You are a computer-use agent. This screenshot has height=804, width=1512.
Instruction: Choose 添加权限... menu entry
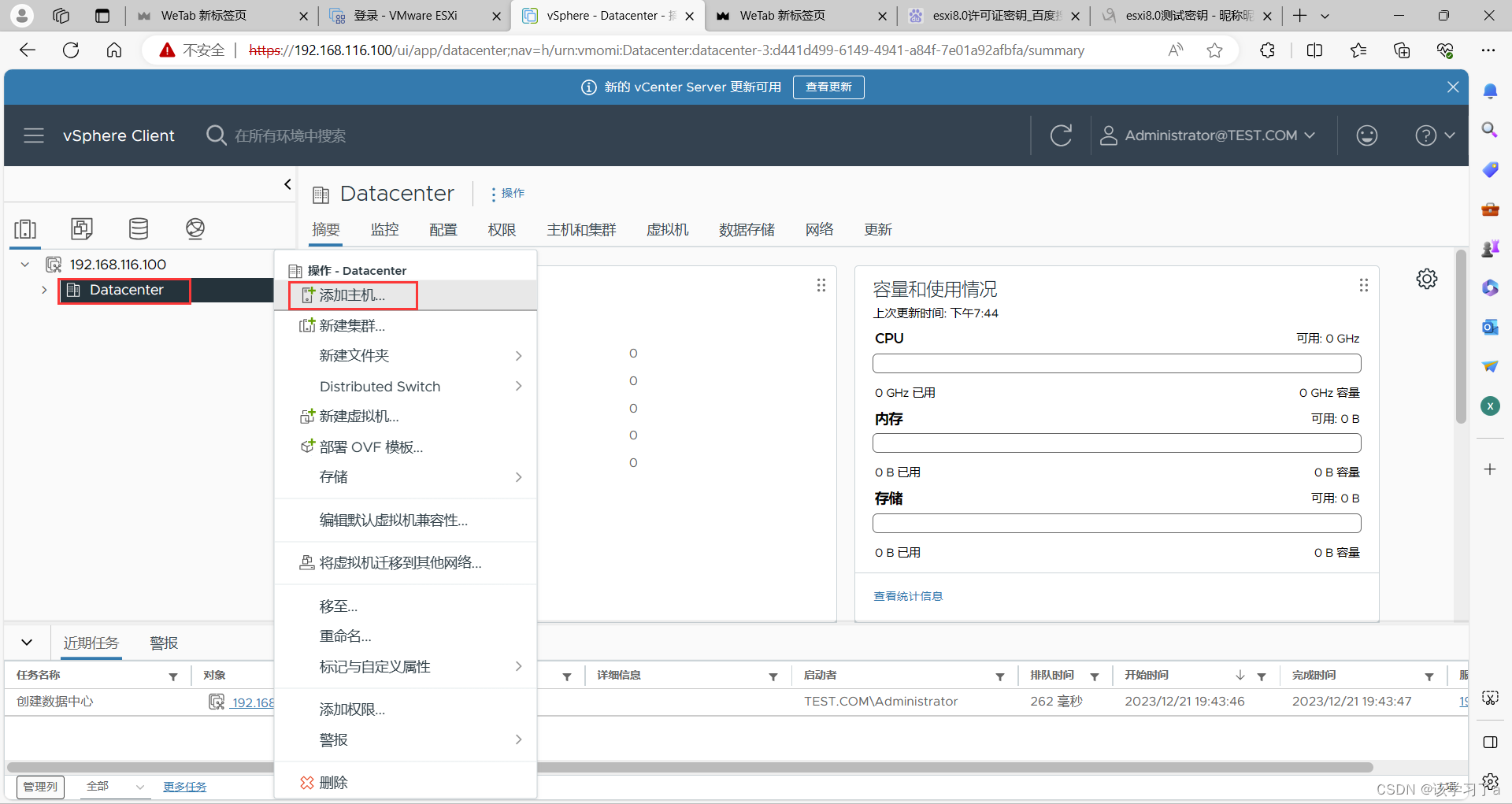[x=406, y=710]
